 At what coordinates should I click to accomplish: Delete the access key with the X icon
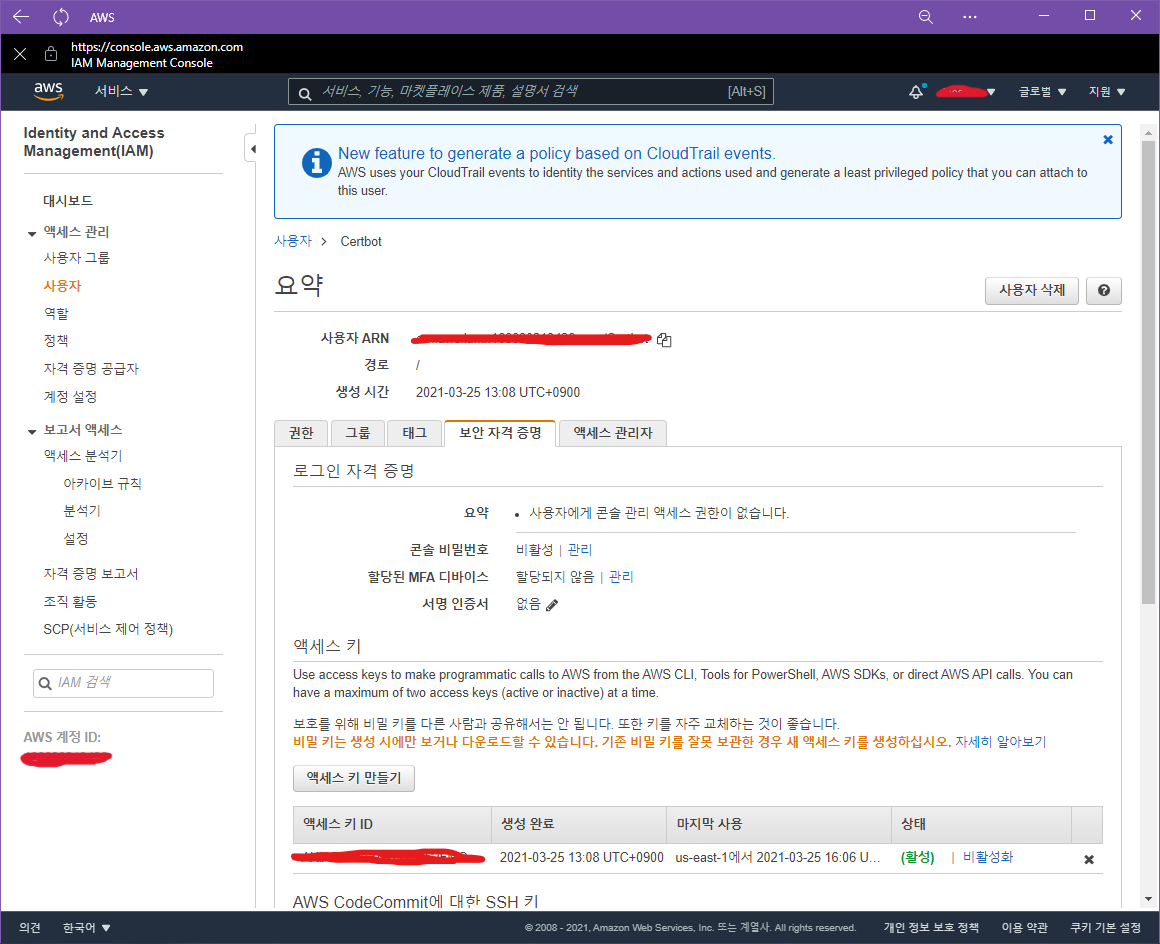[1089, 860]
